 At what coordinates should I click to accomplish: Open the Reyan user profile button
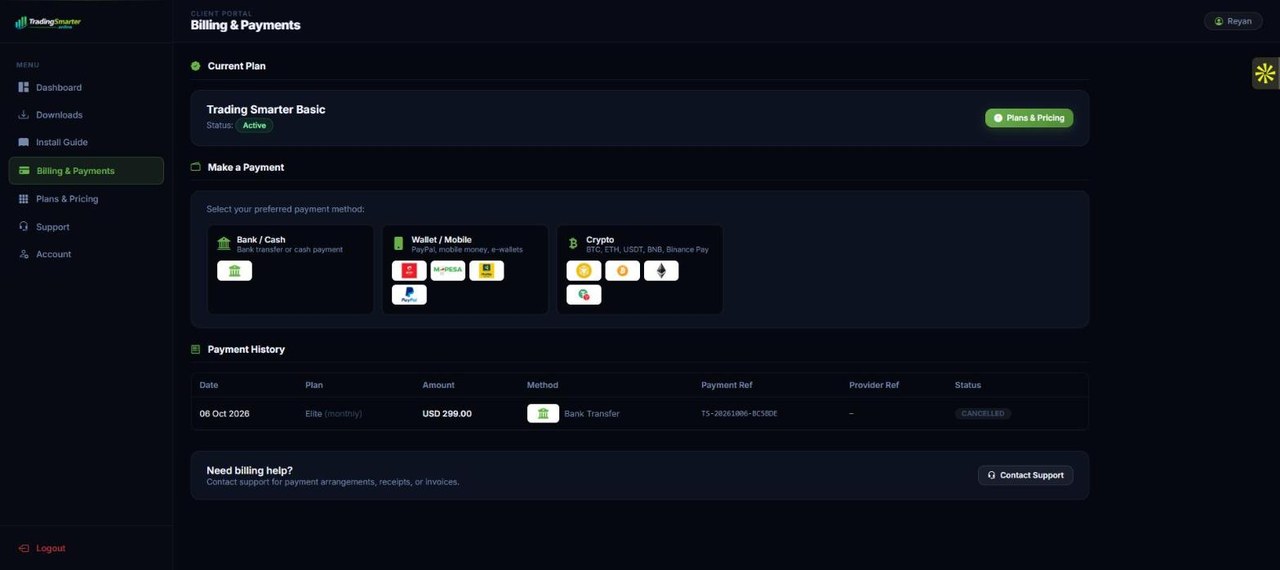coord(1233,21)
